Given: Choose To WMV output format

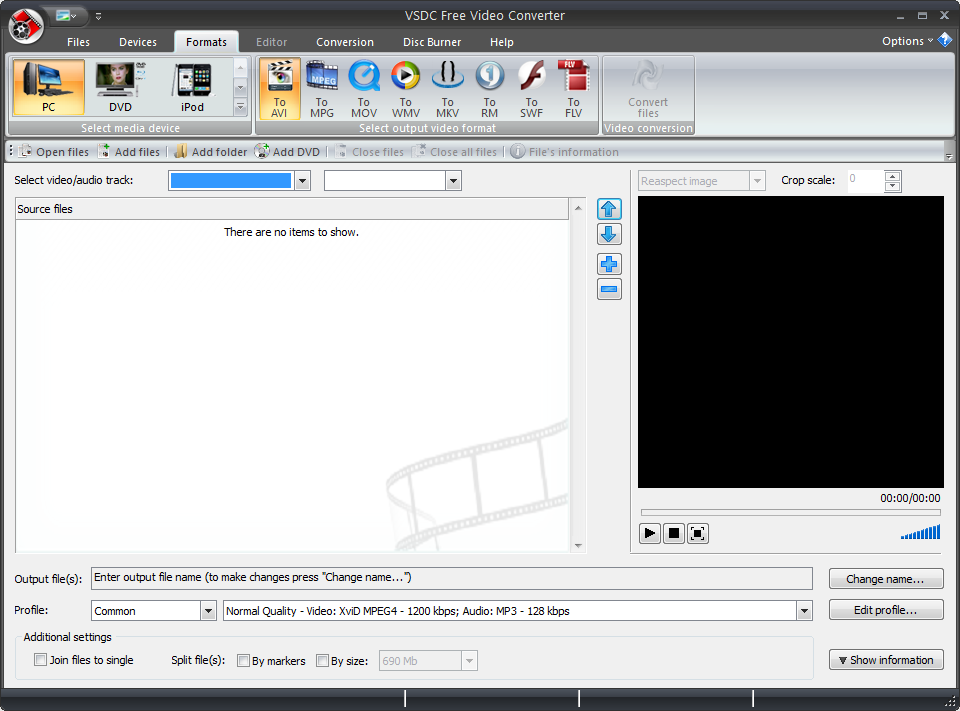Looking at the screenshot, I should [405, 89].
